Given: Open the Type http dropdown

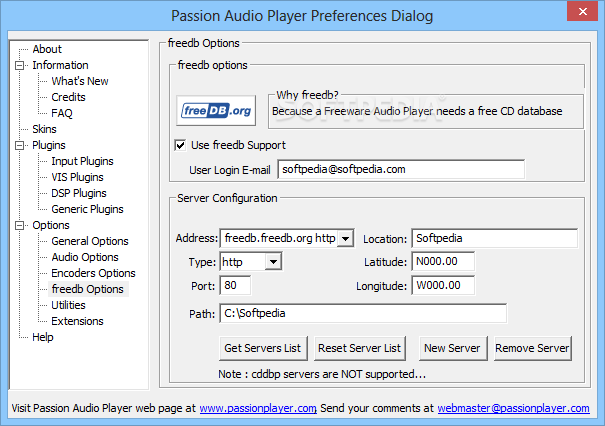Looking at the screenshot, I should pos(273,262).
